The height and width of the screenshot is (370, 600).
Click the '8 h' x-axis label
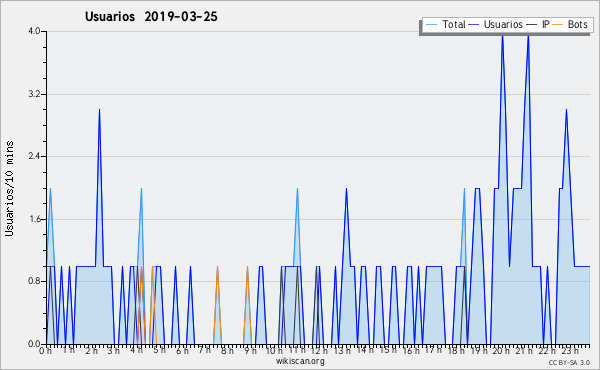228,350
